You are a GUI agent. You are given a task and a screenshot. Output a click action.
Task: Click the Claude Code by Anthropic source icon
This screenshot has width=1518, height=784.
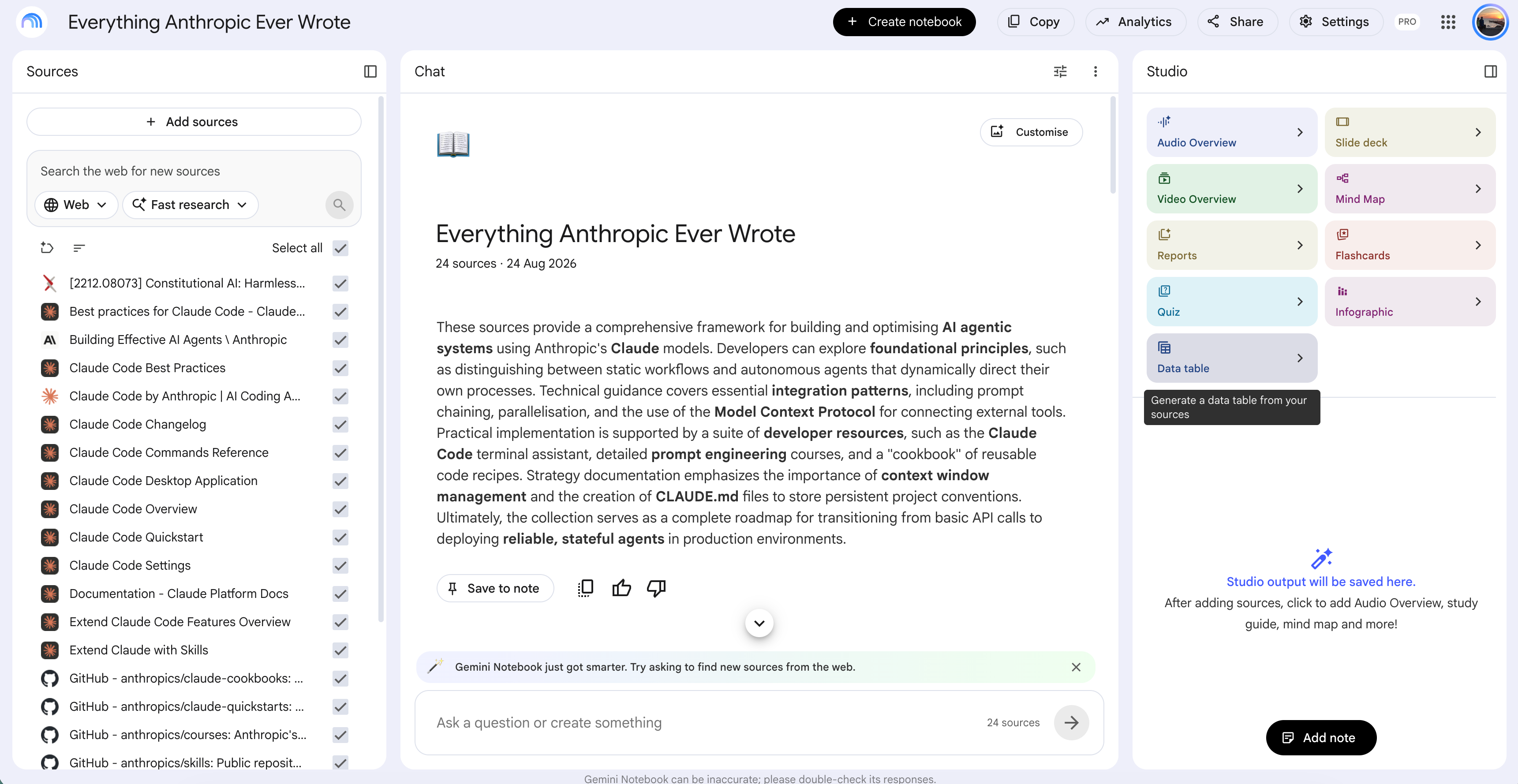point(49,396)
